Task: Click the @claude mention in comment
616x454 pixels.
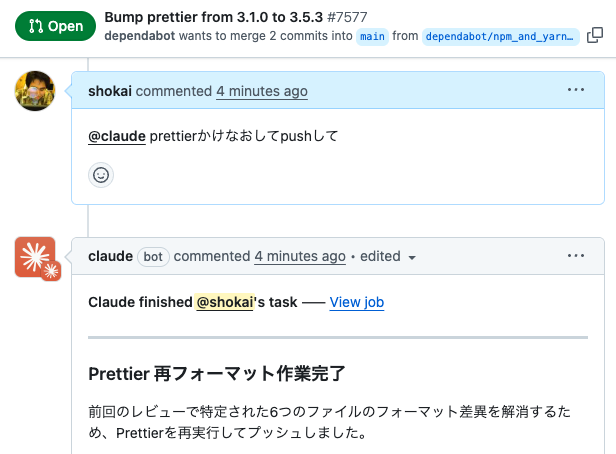Action: [116, 137]
